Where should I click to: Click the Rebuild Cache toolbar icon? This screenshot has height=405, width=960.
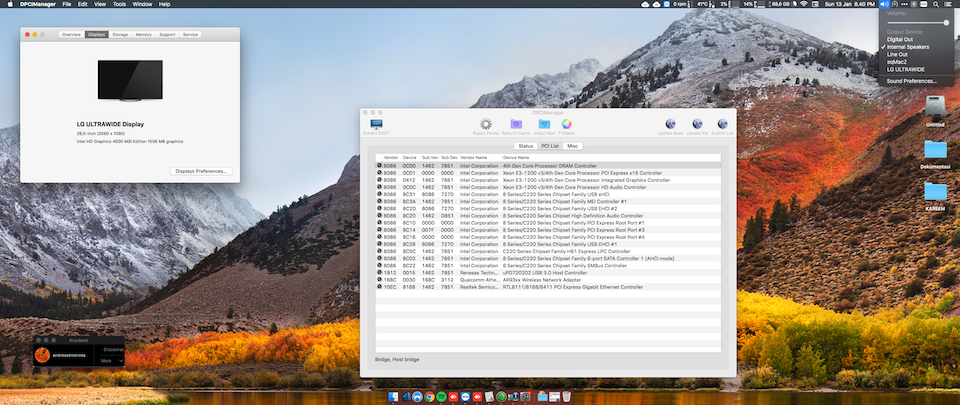(x=516, y=124)
